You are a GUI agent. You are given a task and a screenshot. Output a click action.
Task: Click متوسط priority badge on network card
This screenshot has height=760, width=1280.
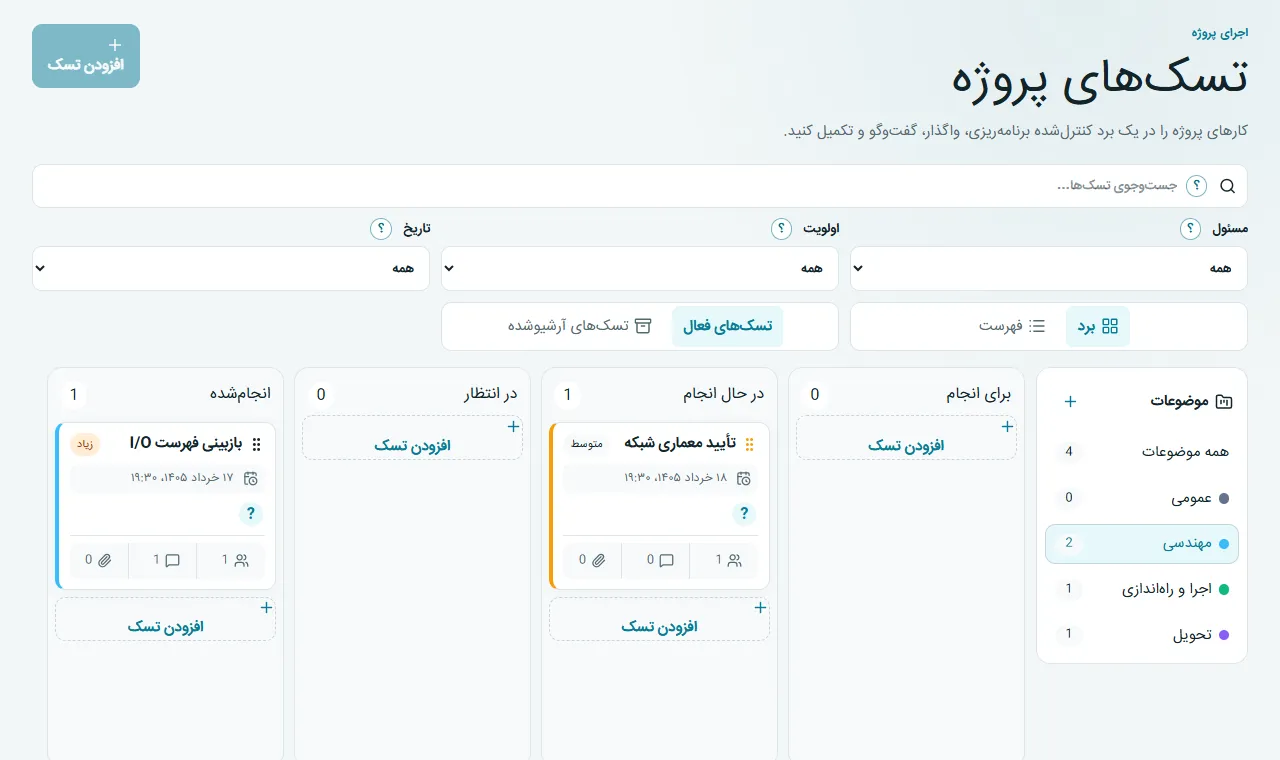(x=587, y=444)
